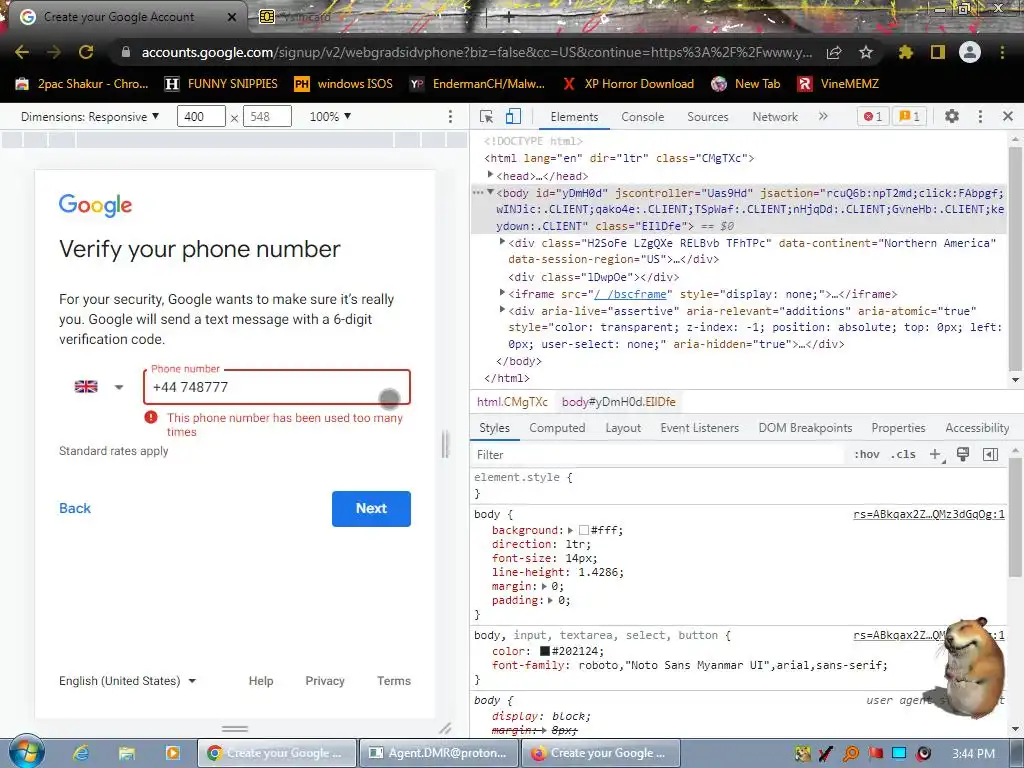
Task: Open the Accessibility tab
Action: [977, 428]
